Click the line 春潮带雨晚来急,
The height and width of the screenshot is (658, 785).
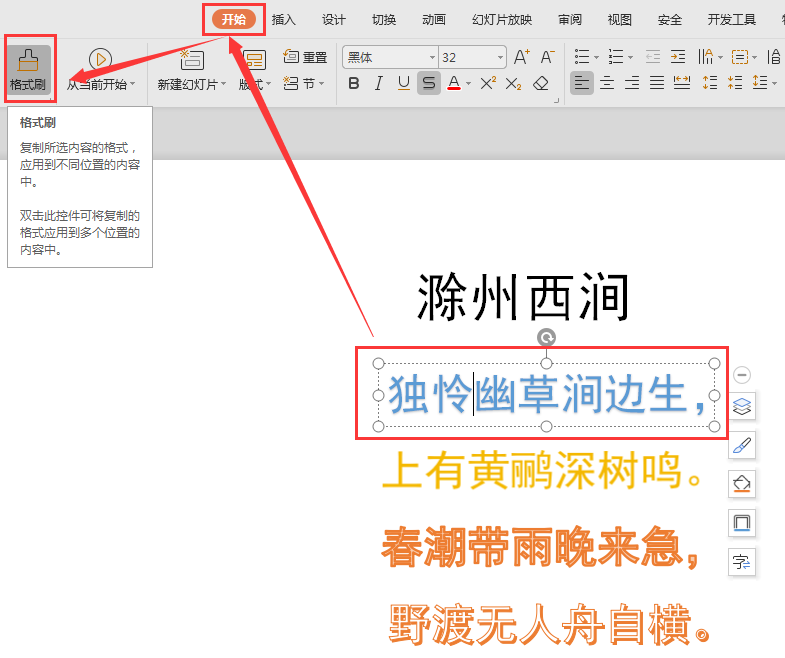point(541,547)
